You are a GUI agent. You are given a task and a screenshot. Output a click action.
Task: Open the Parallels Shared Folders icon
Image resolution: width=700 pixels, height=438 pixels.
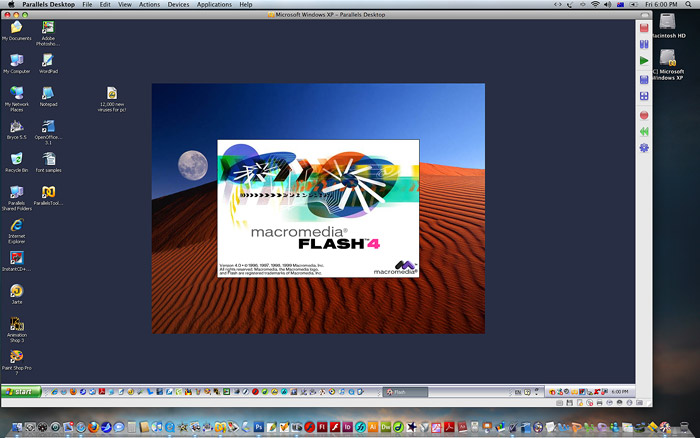(x=16, y=192)
